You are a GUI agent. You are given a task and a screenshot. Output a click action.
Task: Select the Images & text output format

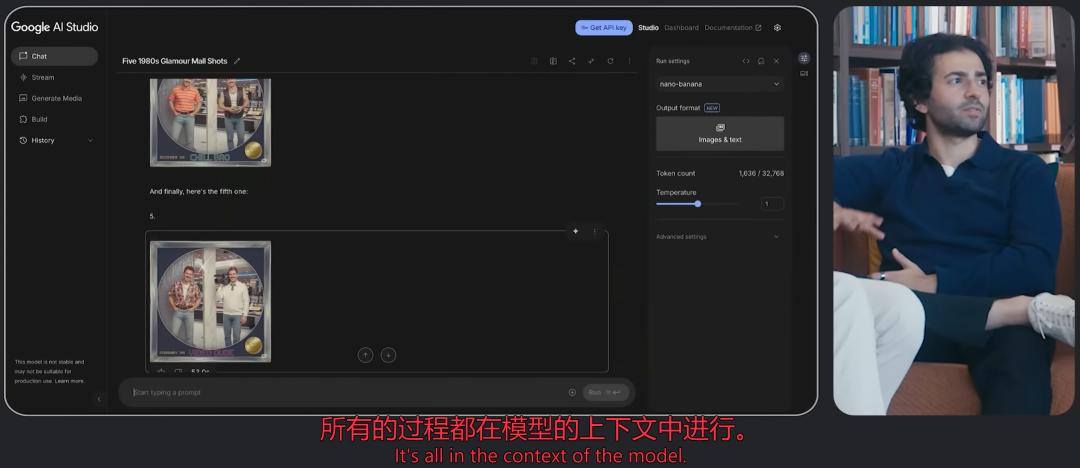(x=720, y=134)
